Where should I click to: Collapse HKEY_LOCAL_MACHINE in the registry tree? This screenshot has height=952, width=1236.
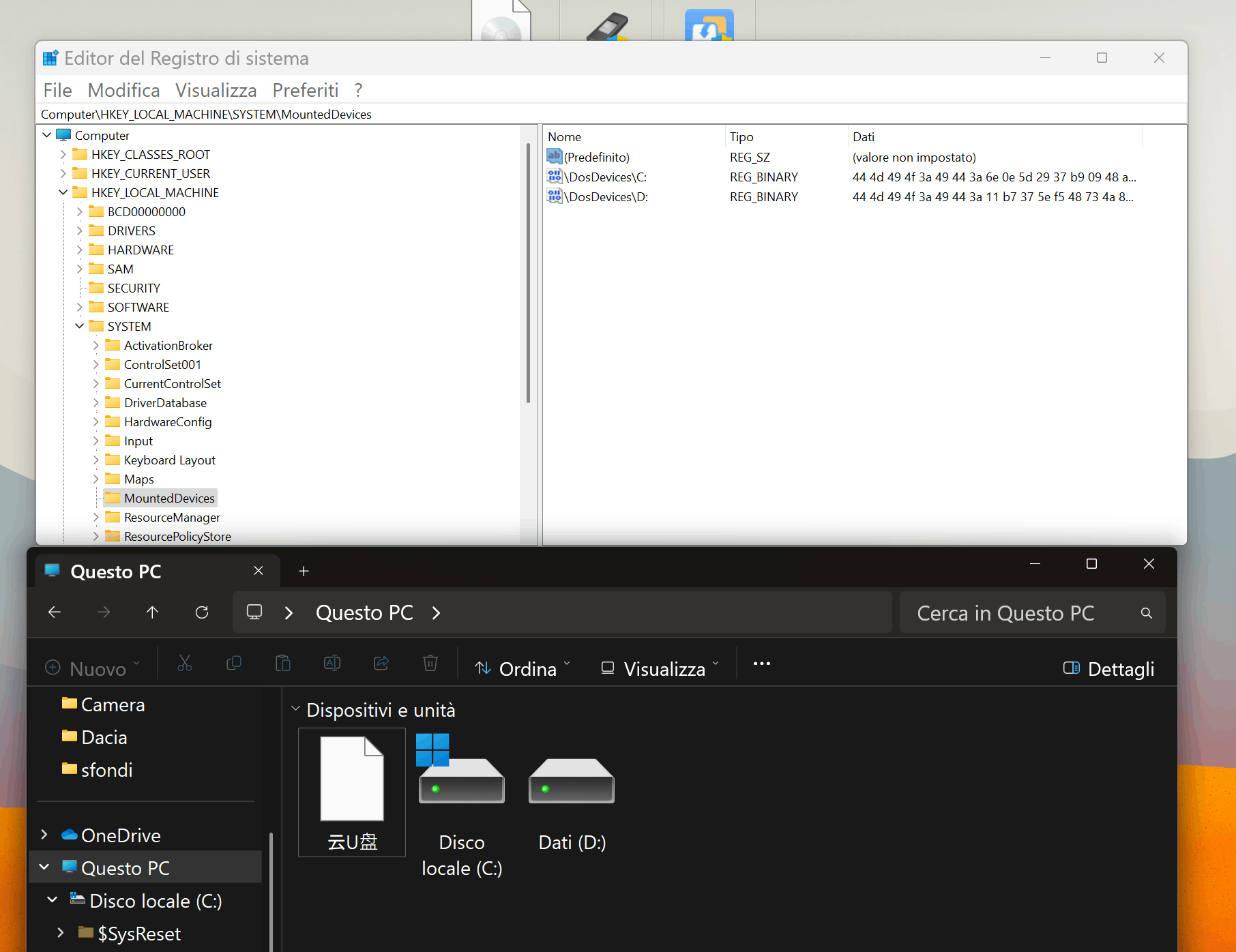click(63, 193)
